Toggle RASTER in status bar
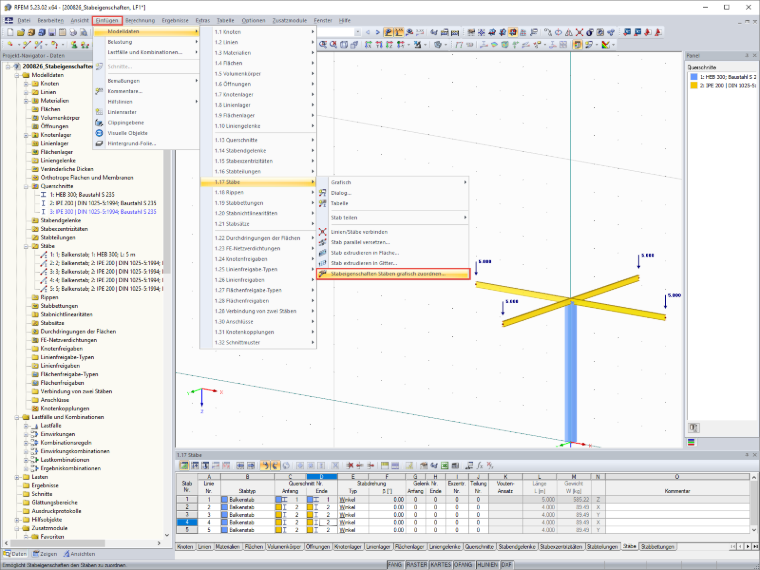The height and width of the screenshot is (570, 760). tap(416, 565)
